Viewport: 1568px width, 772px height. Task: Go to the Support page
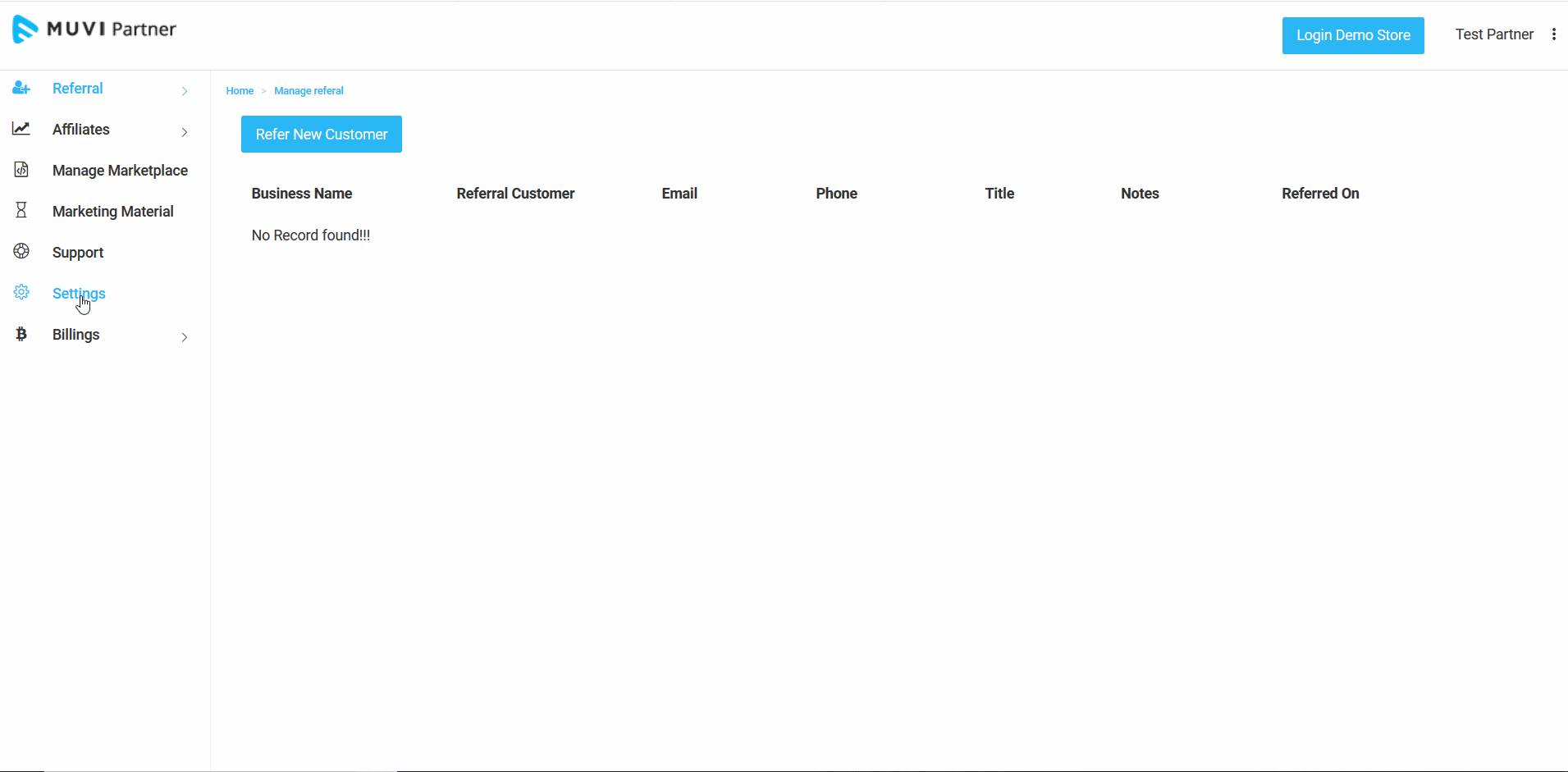tap(78, 253)
